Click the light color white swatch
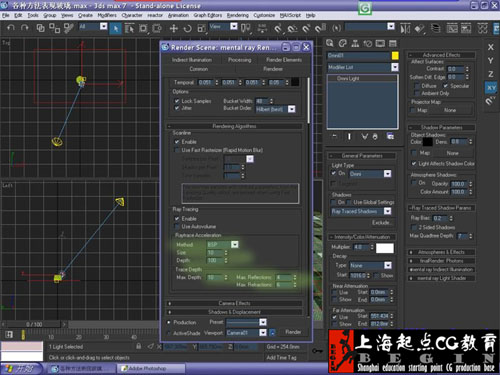Viewport: 500px width, 375px height. coord(385,248)
